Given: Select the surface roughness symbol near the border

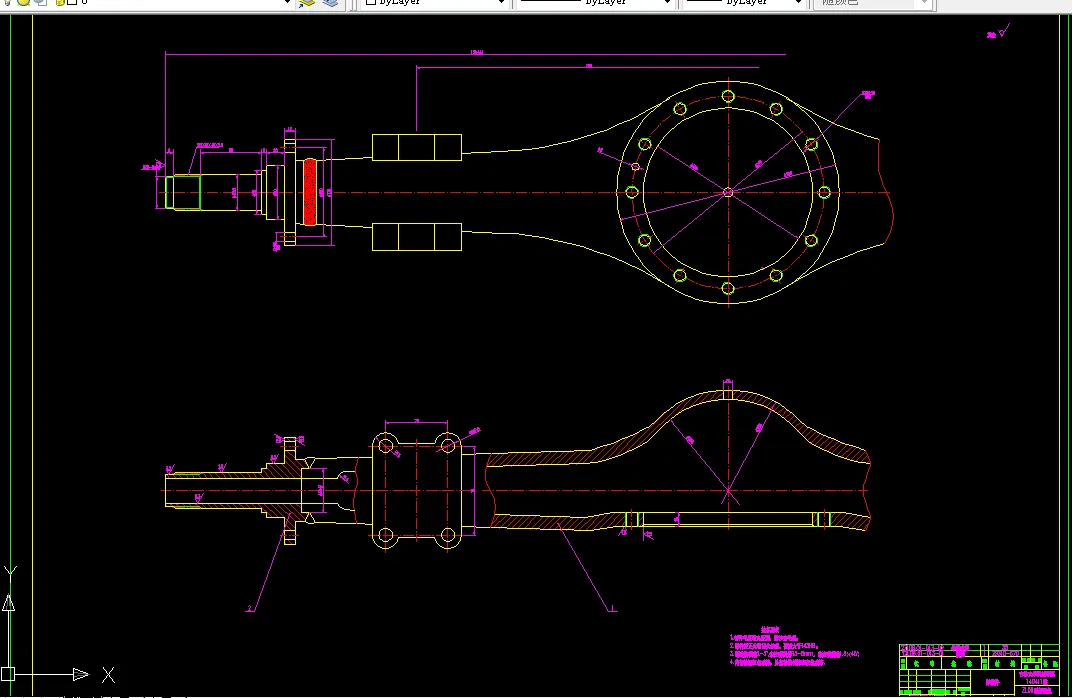Looking at the screenshot, I should [998, 31].
